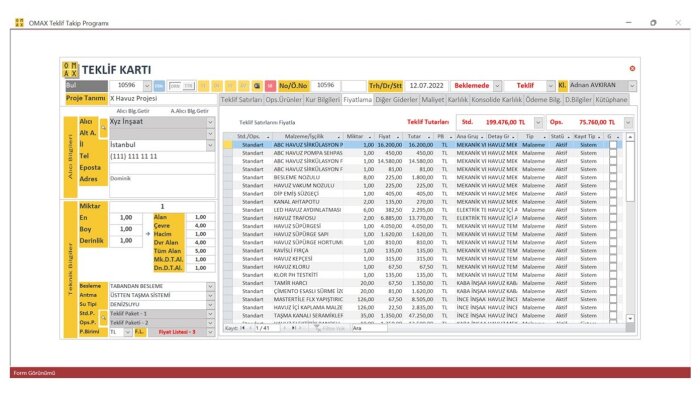Click the table's vertical scrollbar down arrow
The height and width of the screenshot is (394, 700).
[630, 318]
